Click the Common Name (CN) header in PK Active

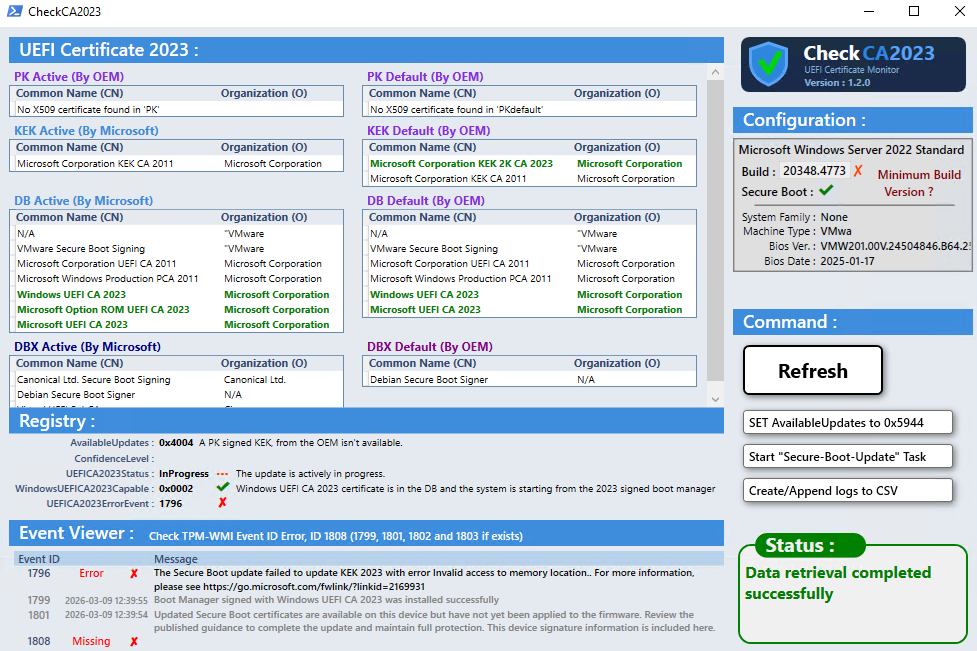[x=70, y=93]
